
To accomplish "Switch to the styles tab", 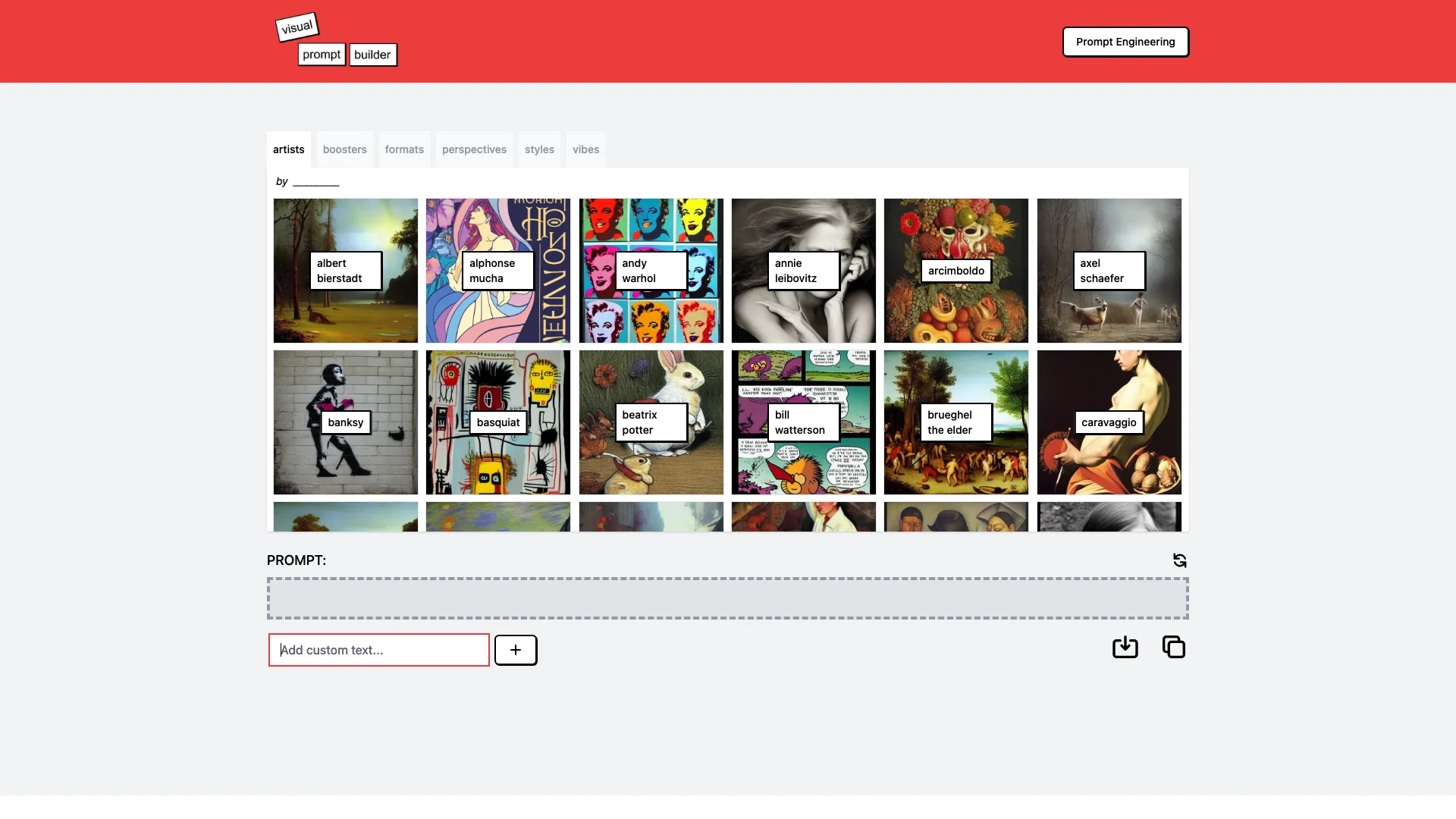I will (539, 148).
